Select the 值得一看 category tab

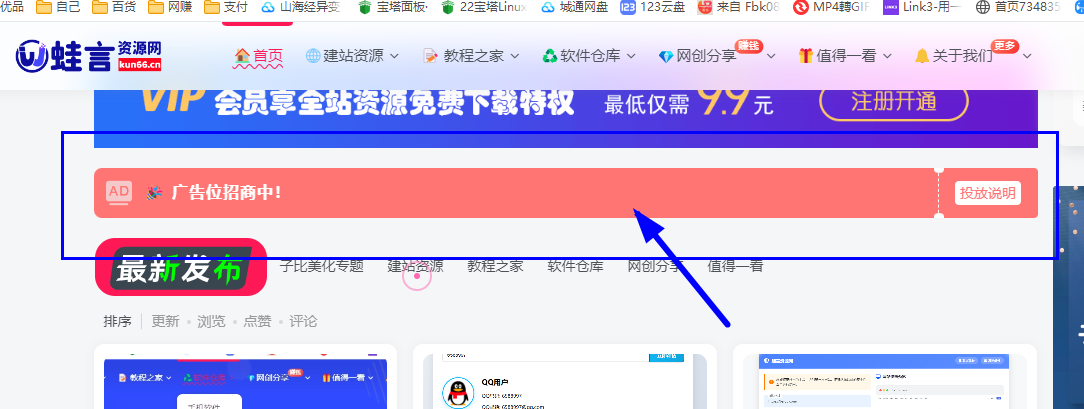click(735, 266)
